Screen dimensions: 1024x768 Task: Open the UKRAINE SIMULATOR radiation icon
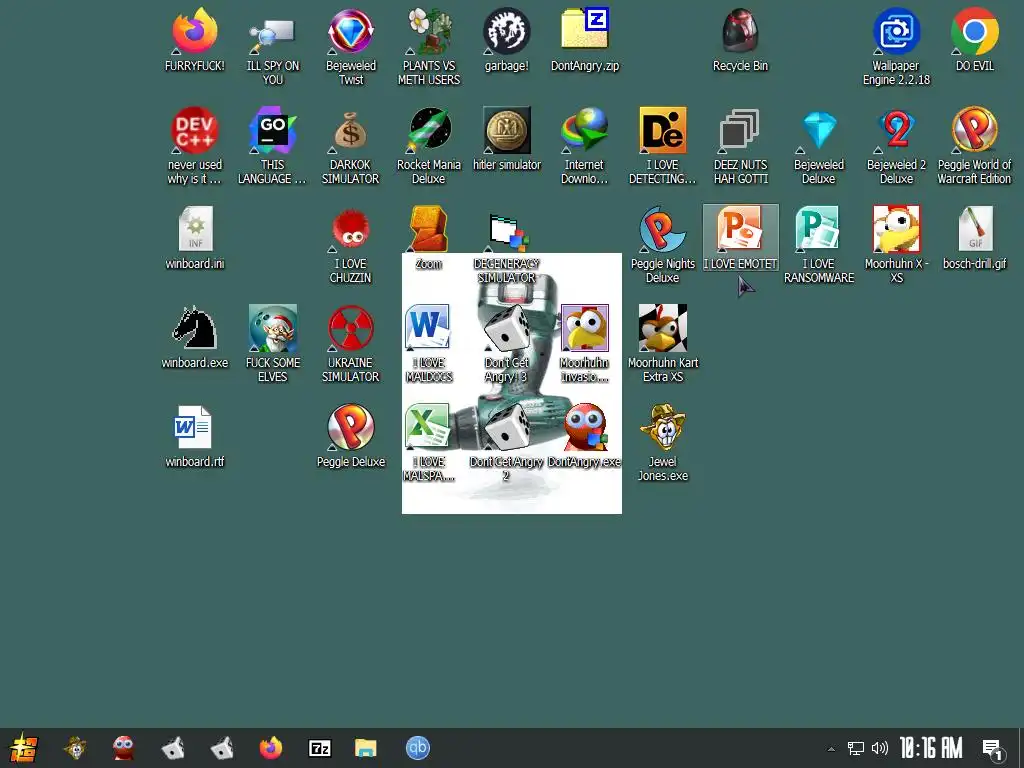(351, 344)
